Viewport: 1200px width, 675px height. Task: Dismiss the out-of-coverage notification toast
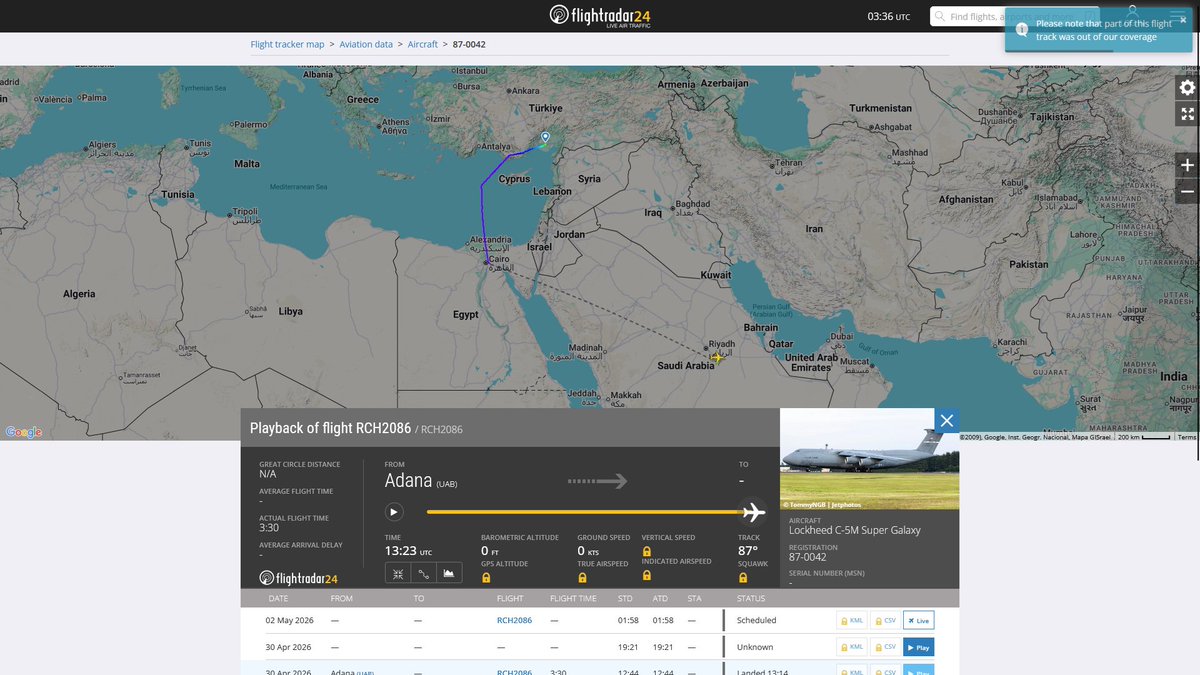click(x=1183, y=19)
